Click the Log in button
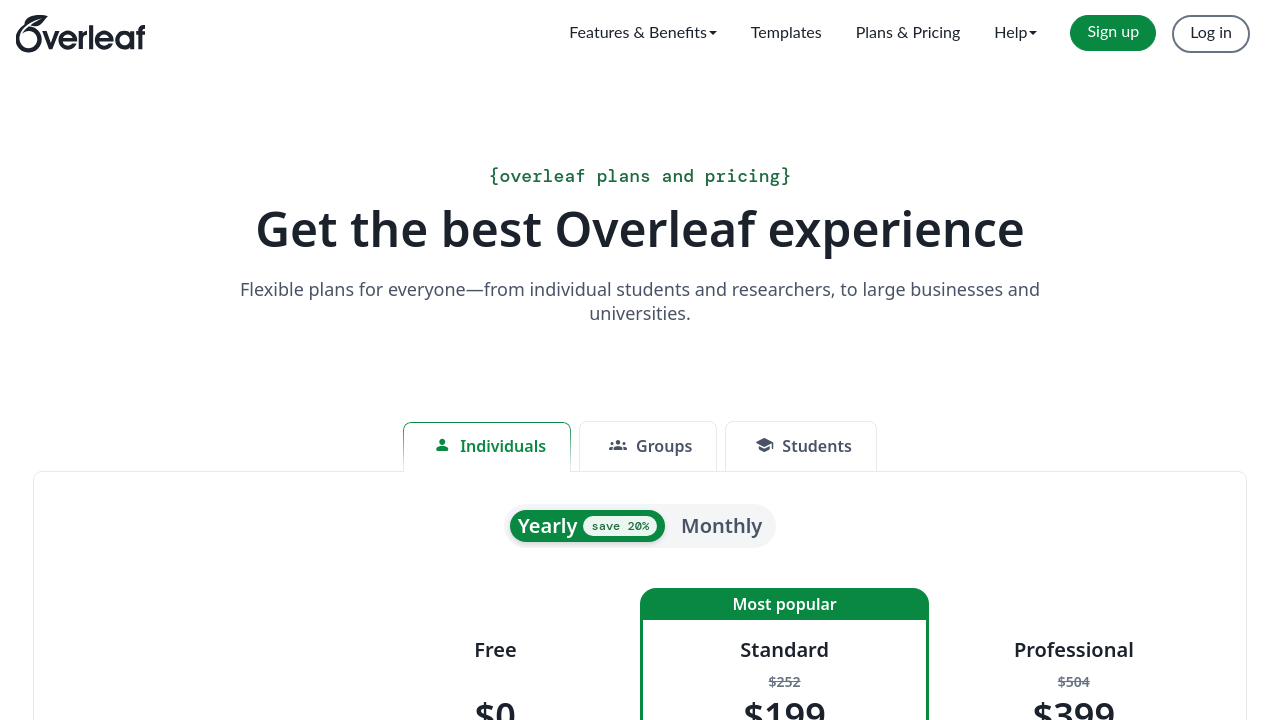This screenshot has height=720, width=1280. point(1211,33)
